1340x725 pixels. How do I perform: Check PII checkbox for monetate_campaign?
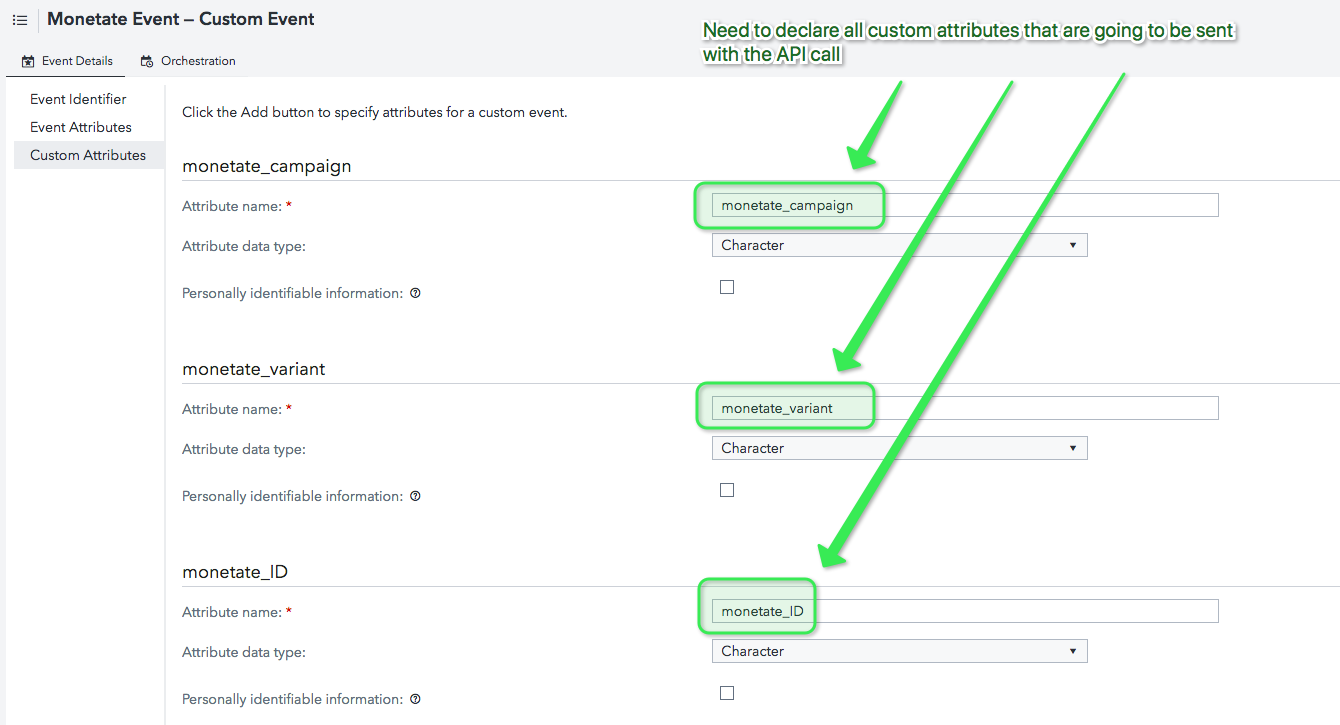click(x=727, y=287)
